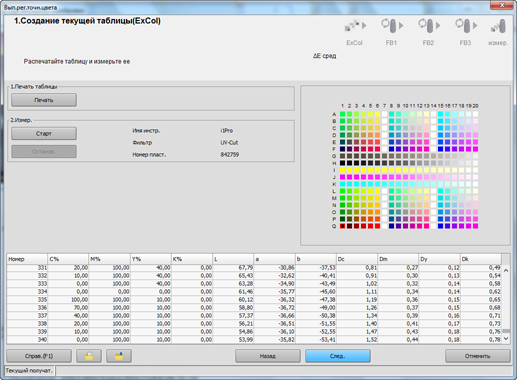
Task: Select the FB3 feedback step icon
Action: tap(466, 26)
